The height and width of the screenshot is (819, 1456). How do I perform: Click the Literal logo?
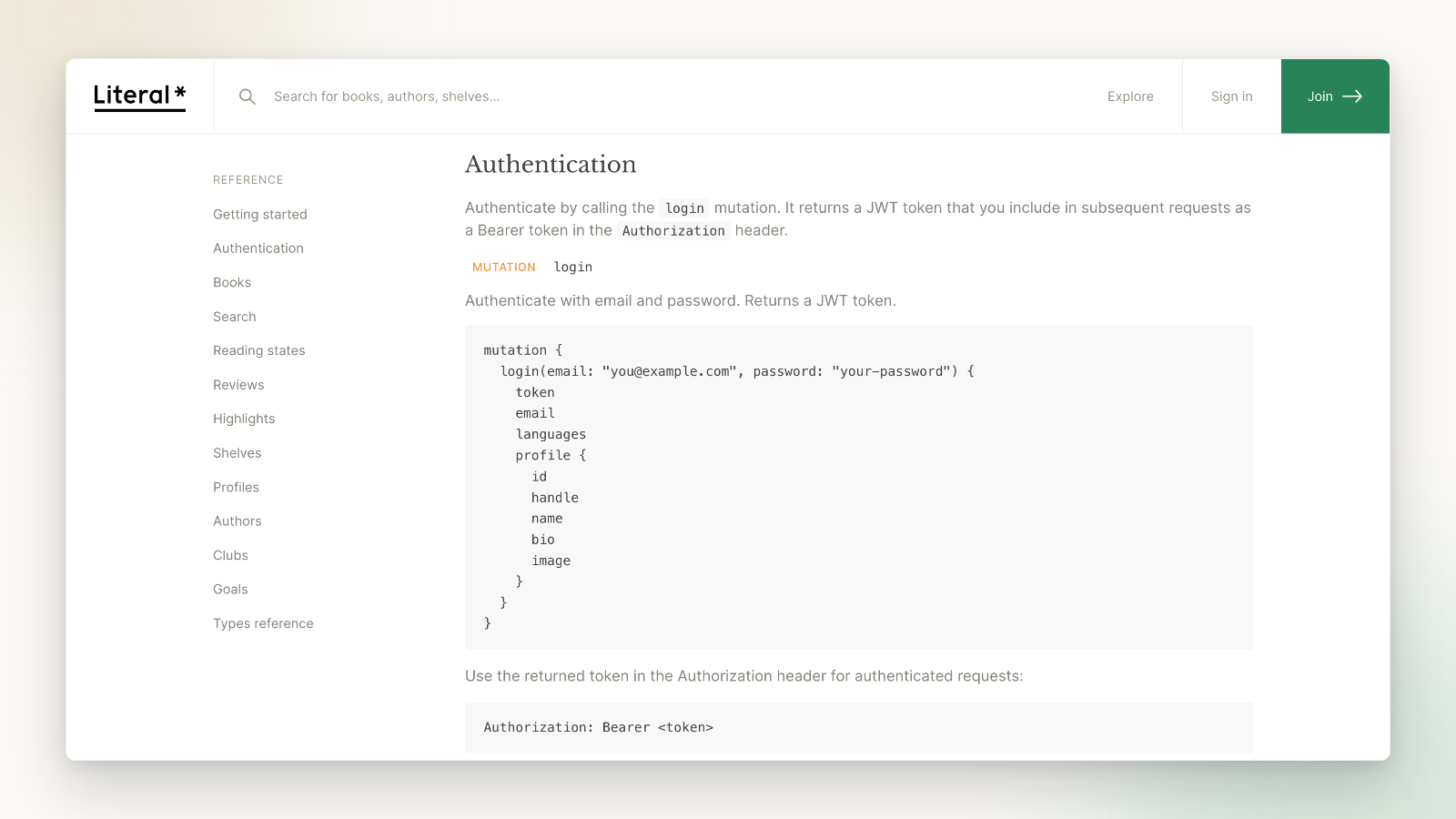pyautogui.click(x=139, y=96)
